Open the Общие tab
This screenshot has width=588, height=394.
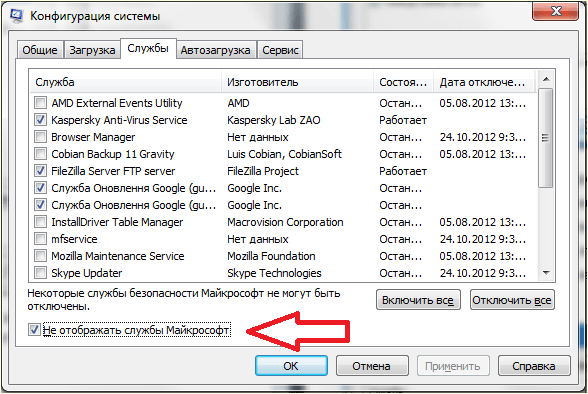(40, 50)
